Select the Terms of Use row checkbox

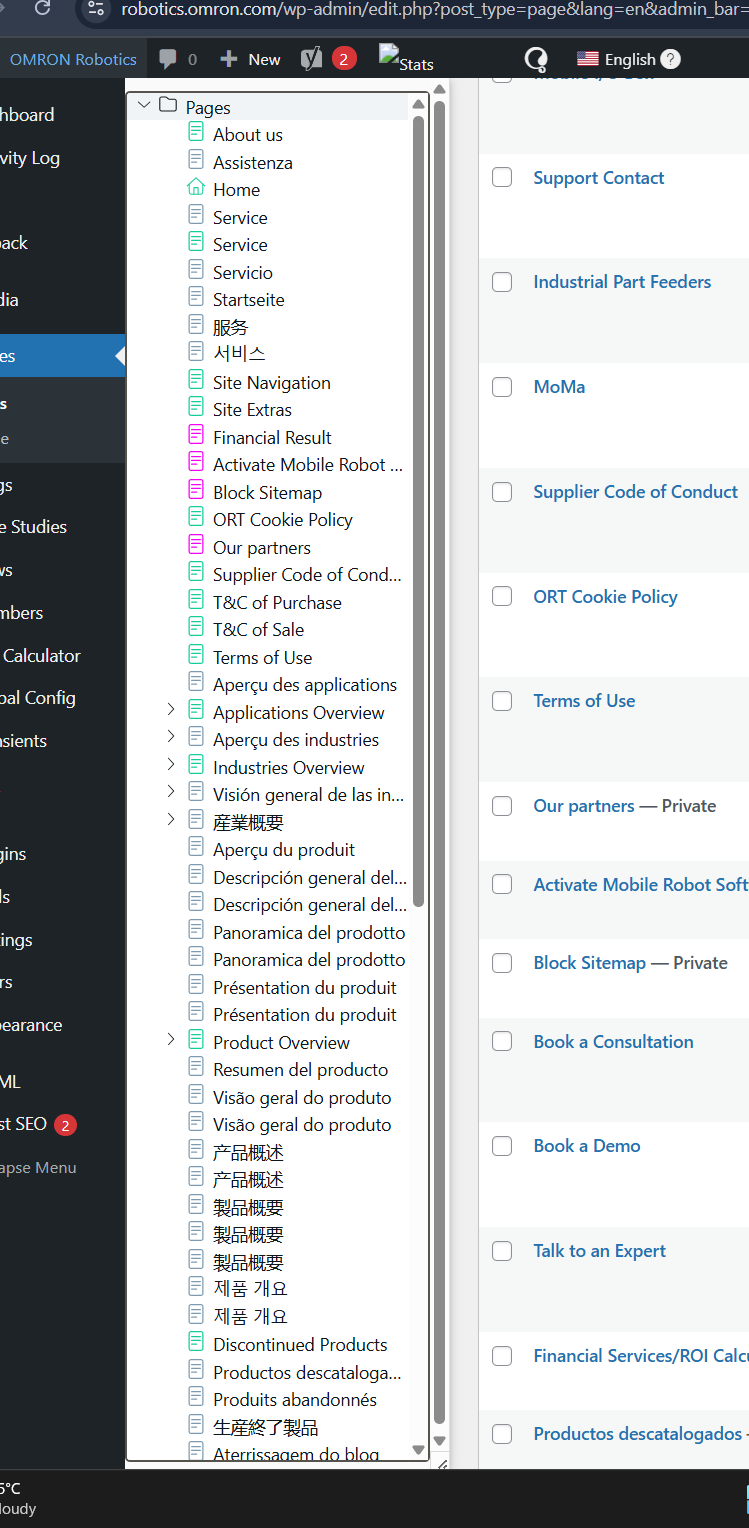click(x=502, y=701)
